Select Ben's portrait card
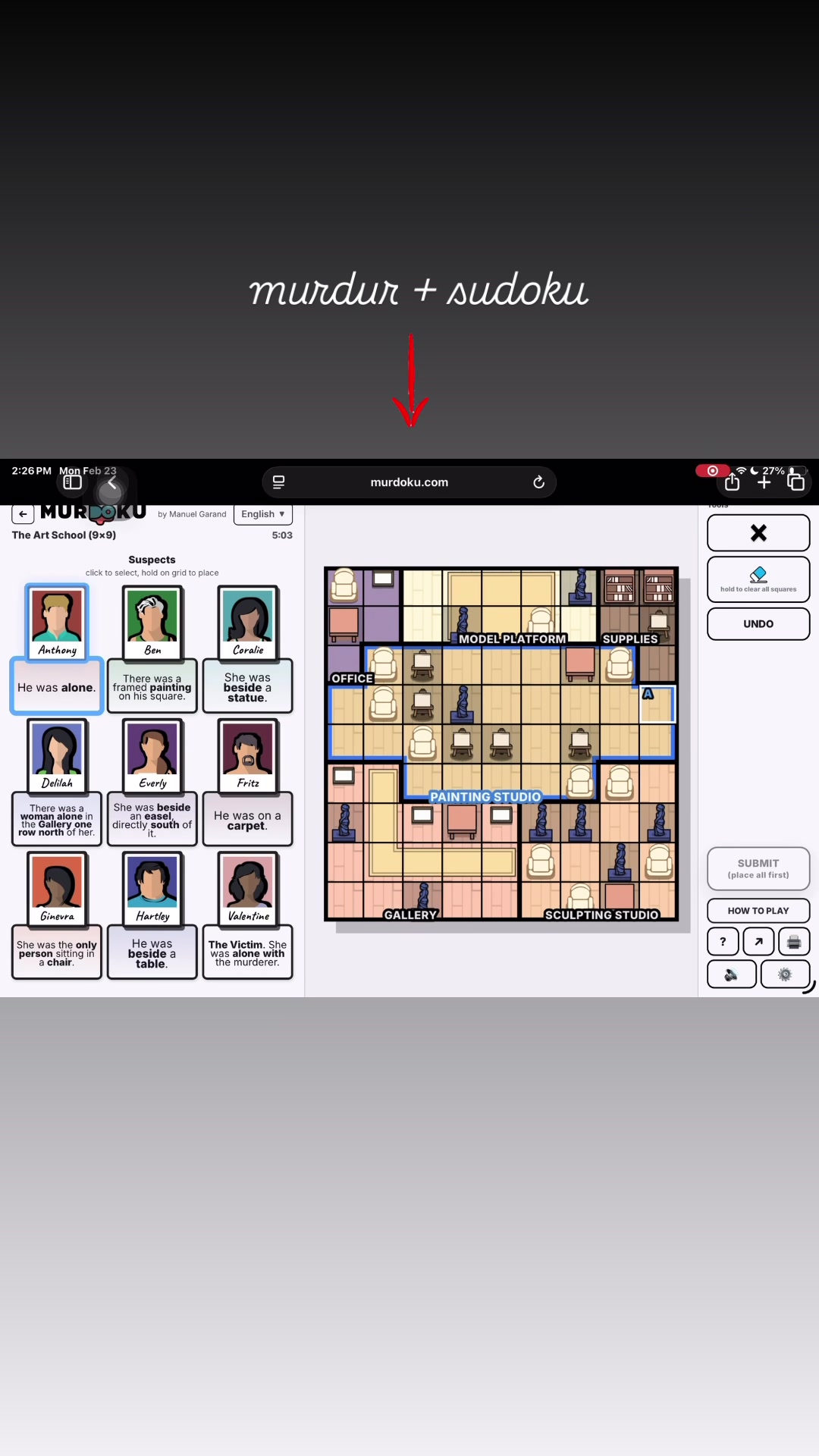This screenshot has height=1456, width=819. 152,622
